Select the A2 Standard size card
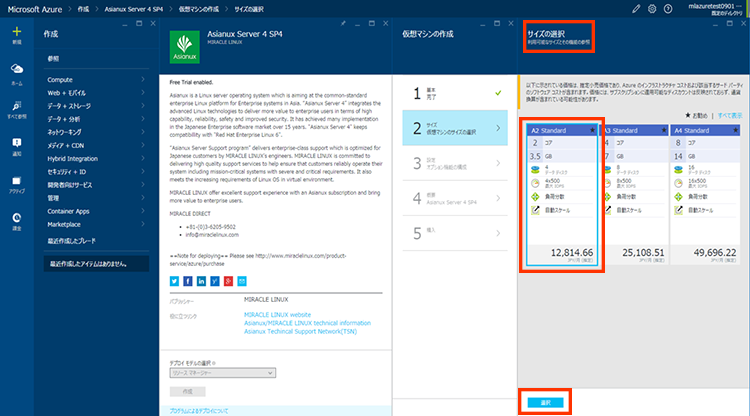 pyautogui.click(x=562, y=195)
